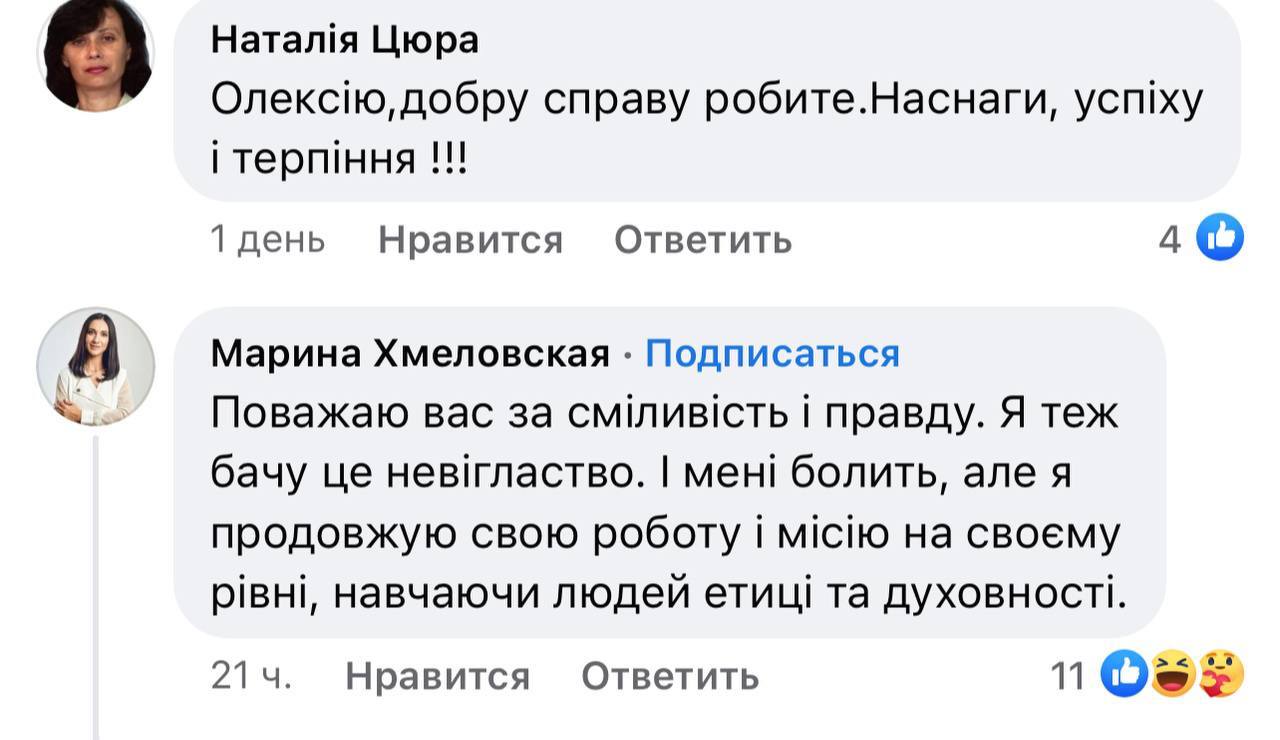Click the '21 ч.' comment timestamp
This screenshot has height=740, width=1280.
point(251,677)
